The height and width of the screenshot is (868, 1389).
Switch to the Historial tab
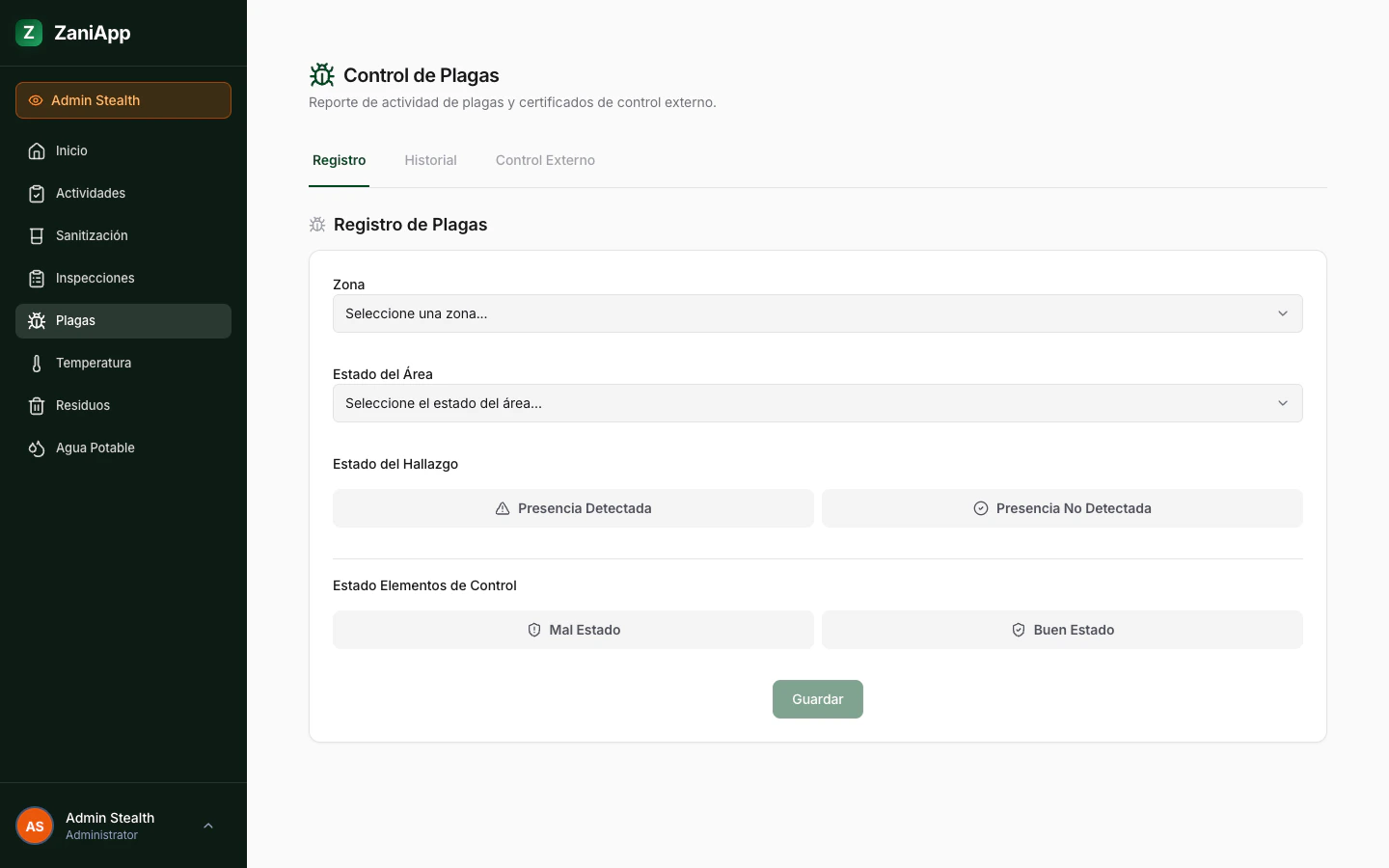click(430, 160)
